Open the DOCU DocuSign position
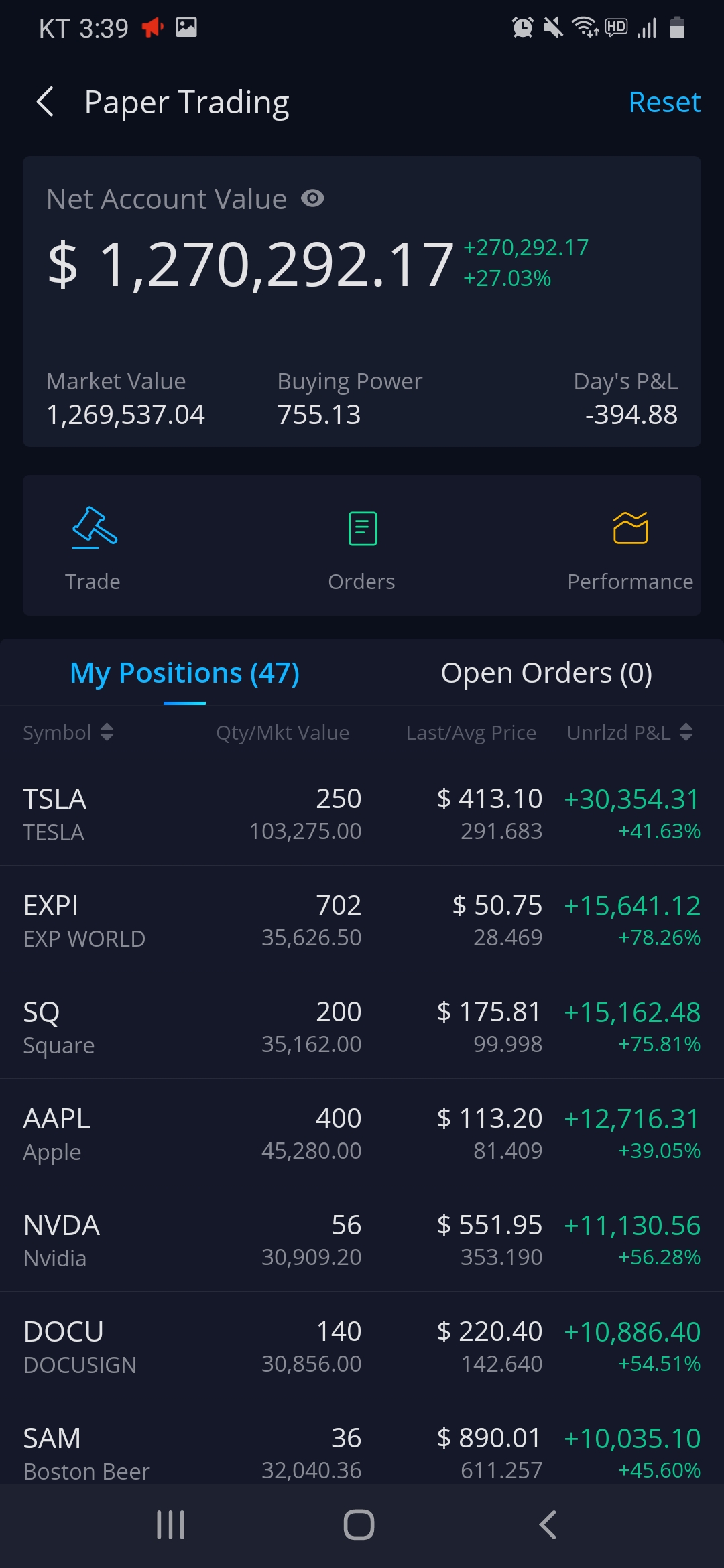Viewport: 724px width, 1568px height. 362,1346
